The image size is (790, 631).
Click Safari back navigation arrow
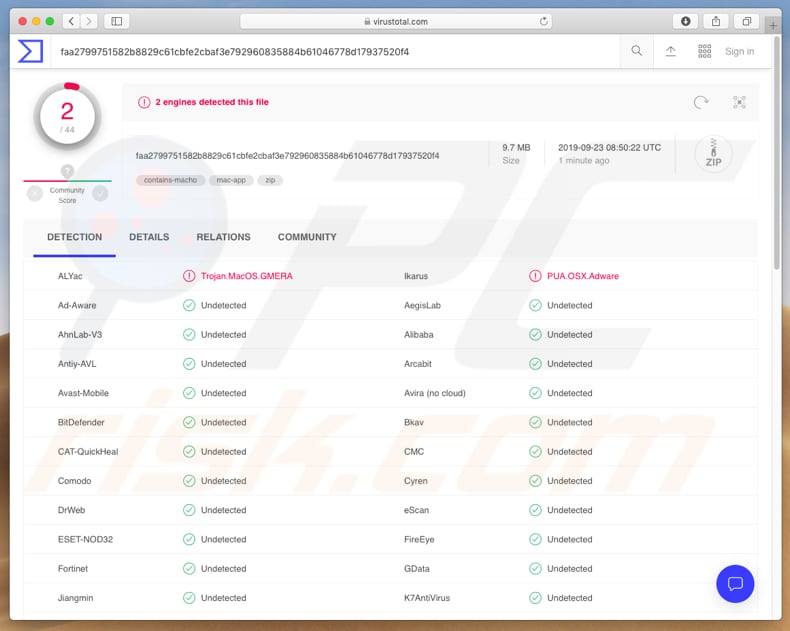coord(72,21)
